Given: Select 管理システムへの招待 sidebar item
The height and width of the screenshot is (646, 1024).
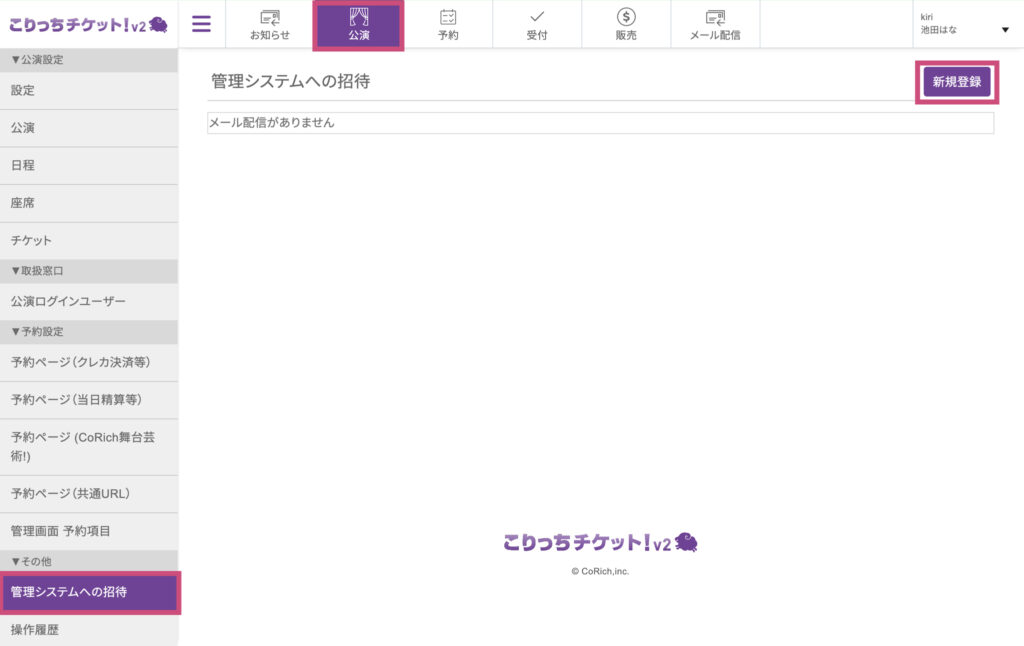Looking at the screenshot, I should (x=89, y=592).
